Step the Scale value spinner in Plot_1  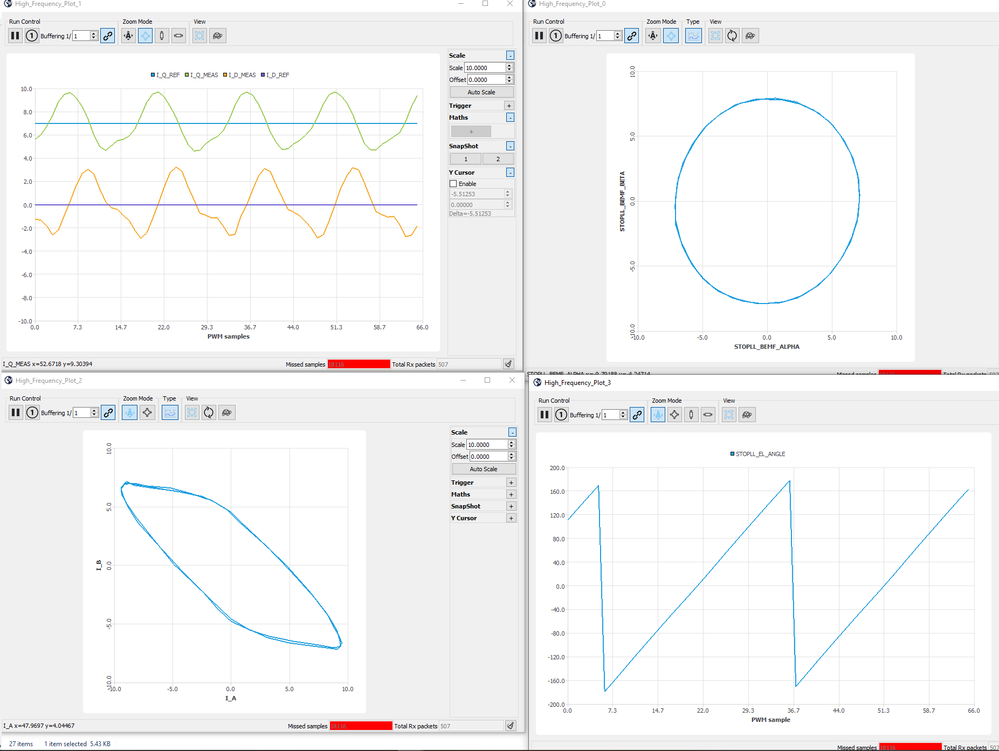509,68
